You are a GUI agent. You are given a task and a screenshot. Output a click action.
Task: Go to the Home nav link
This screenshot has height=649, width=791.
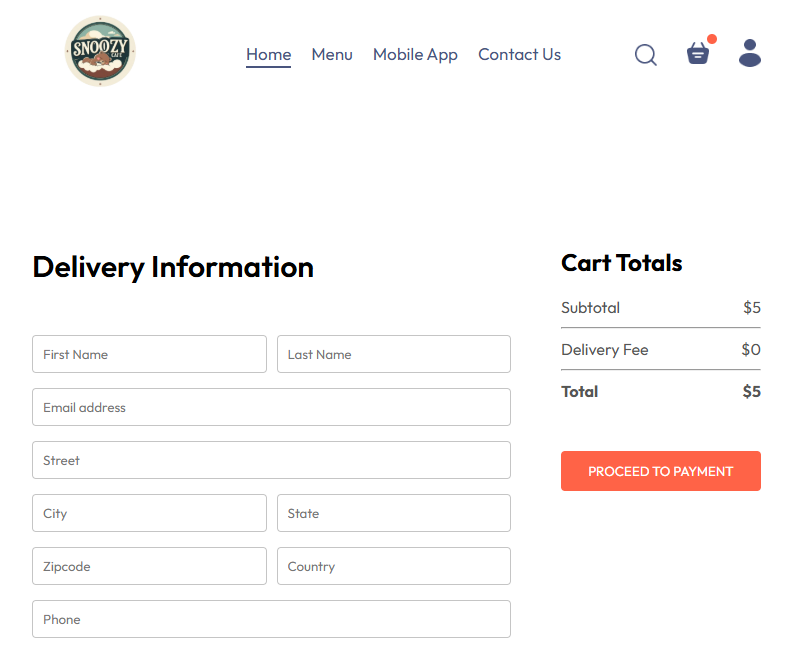pos(268,55)
